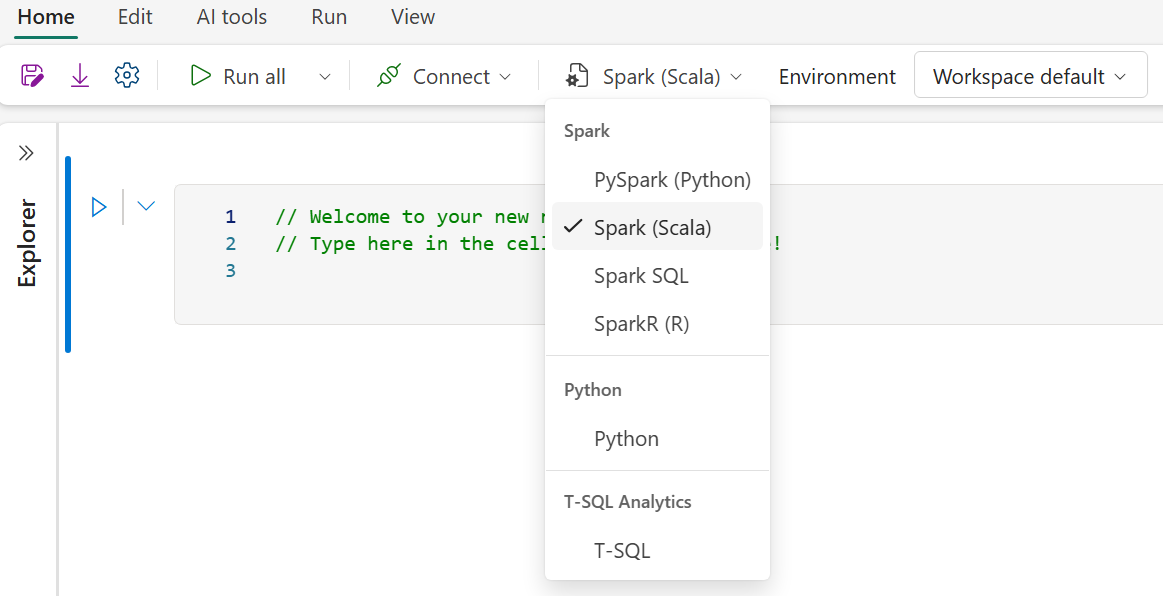1163x596 pixels.
Task: Click the download notebook icon
Action: (80, 76)
